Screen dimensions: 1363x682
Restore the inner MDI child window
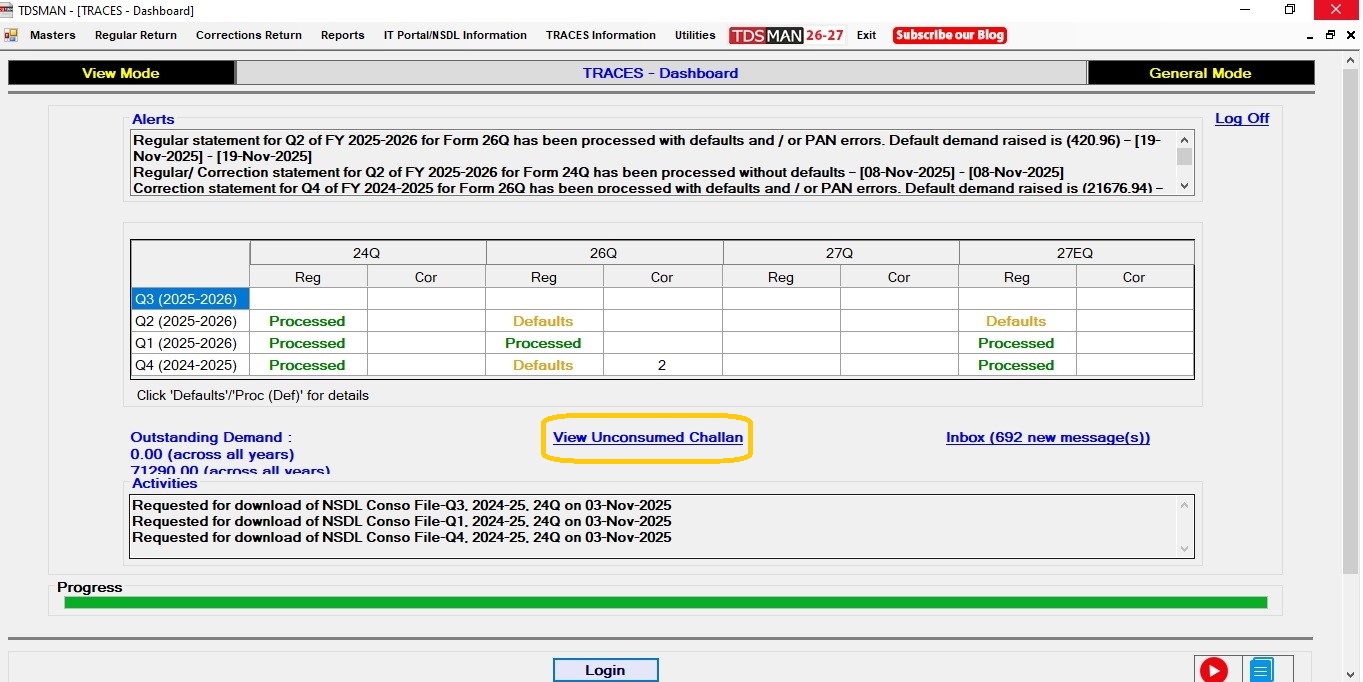[x=1330, y=35]
